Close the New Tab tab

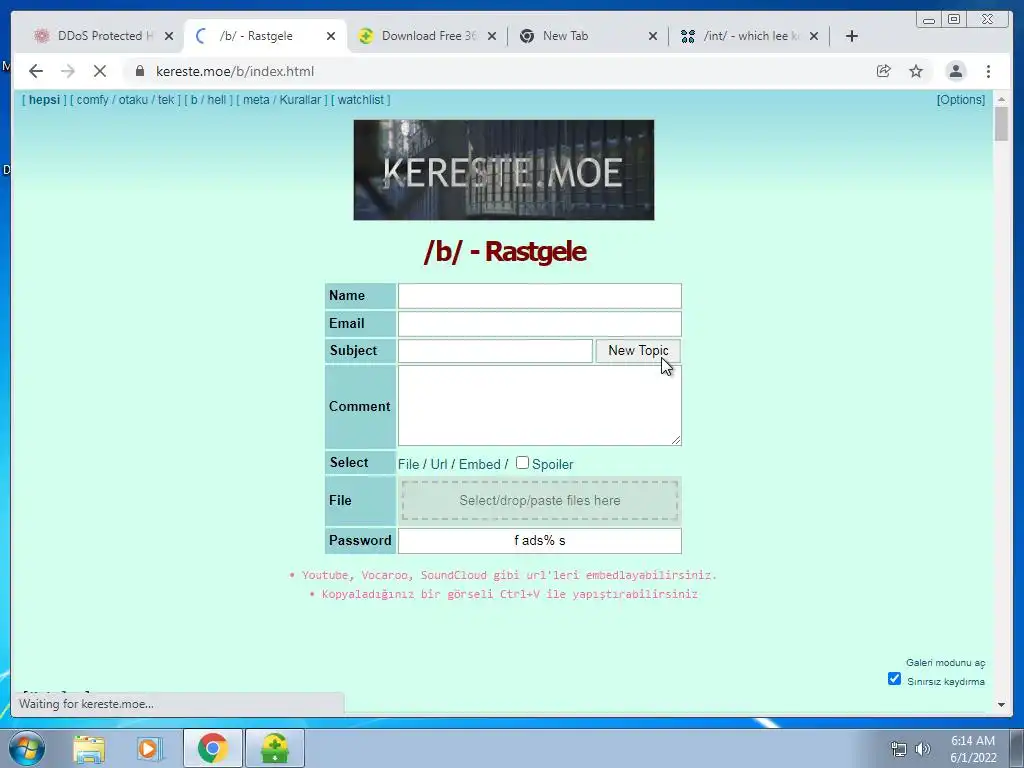pyautogui.click(x=652, y=36)
